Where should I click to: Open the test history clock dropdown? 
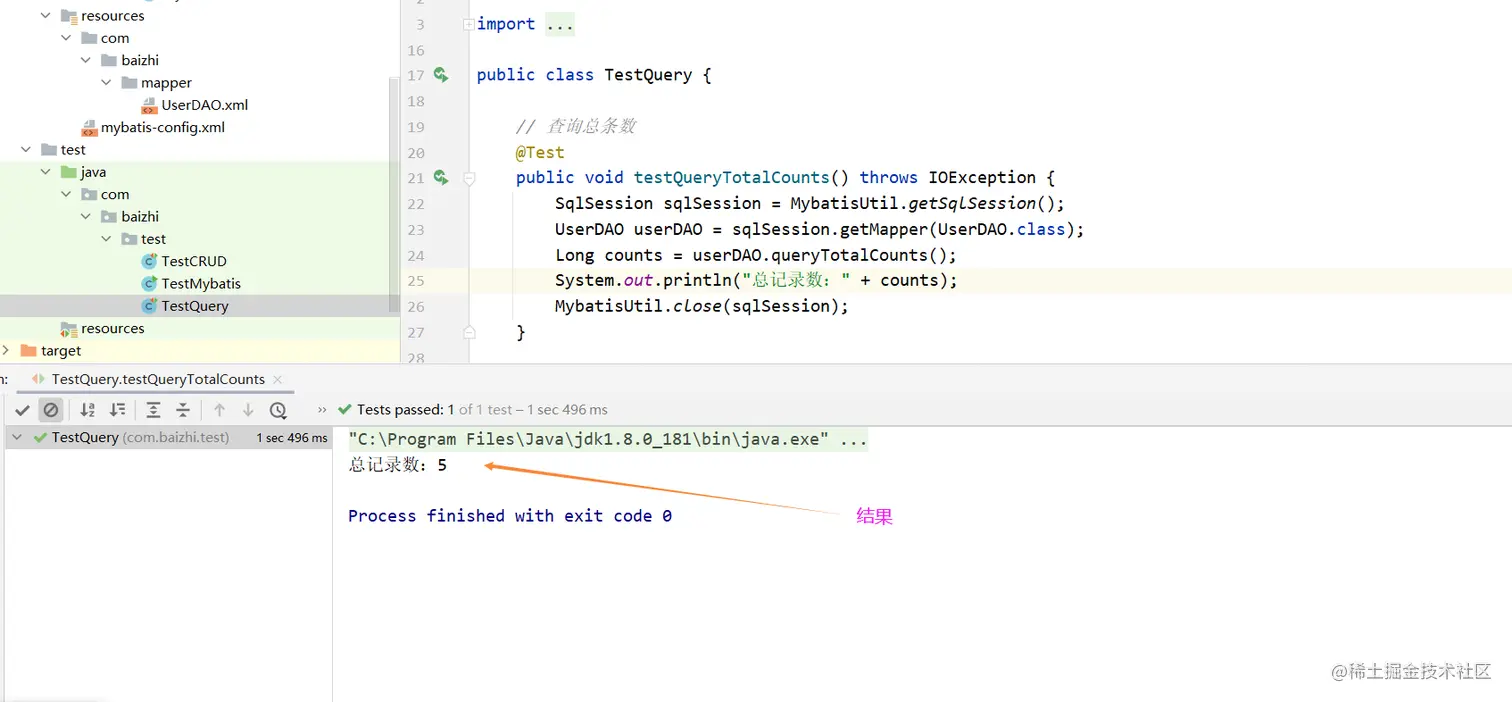pyautogui.click(x=278, y=410)
